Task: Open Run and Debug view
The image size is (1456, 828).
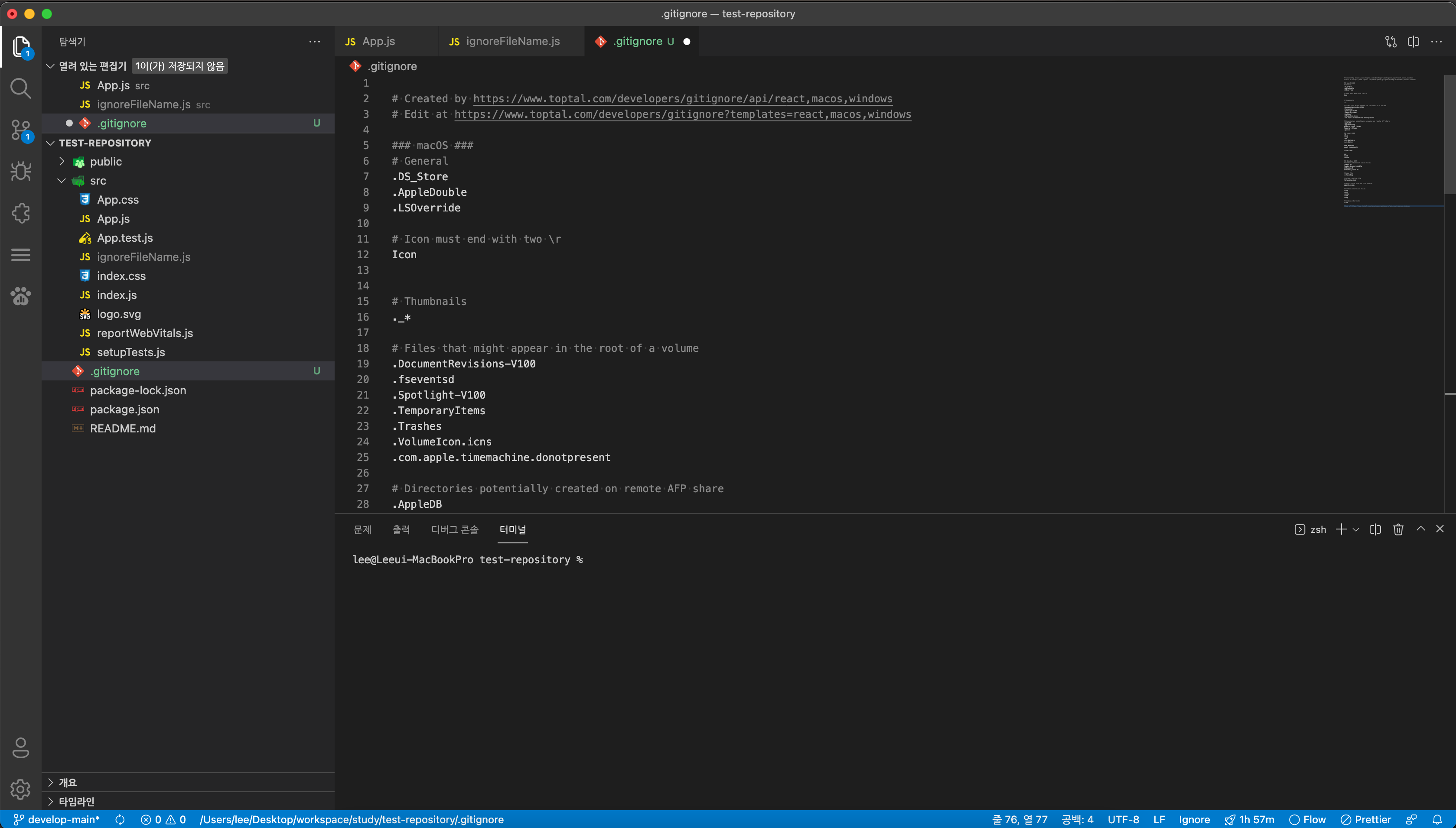Action: click(x=20, y=171)
